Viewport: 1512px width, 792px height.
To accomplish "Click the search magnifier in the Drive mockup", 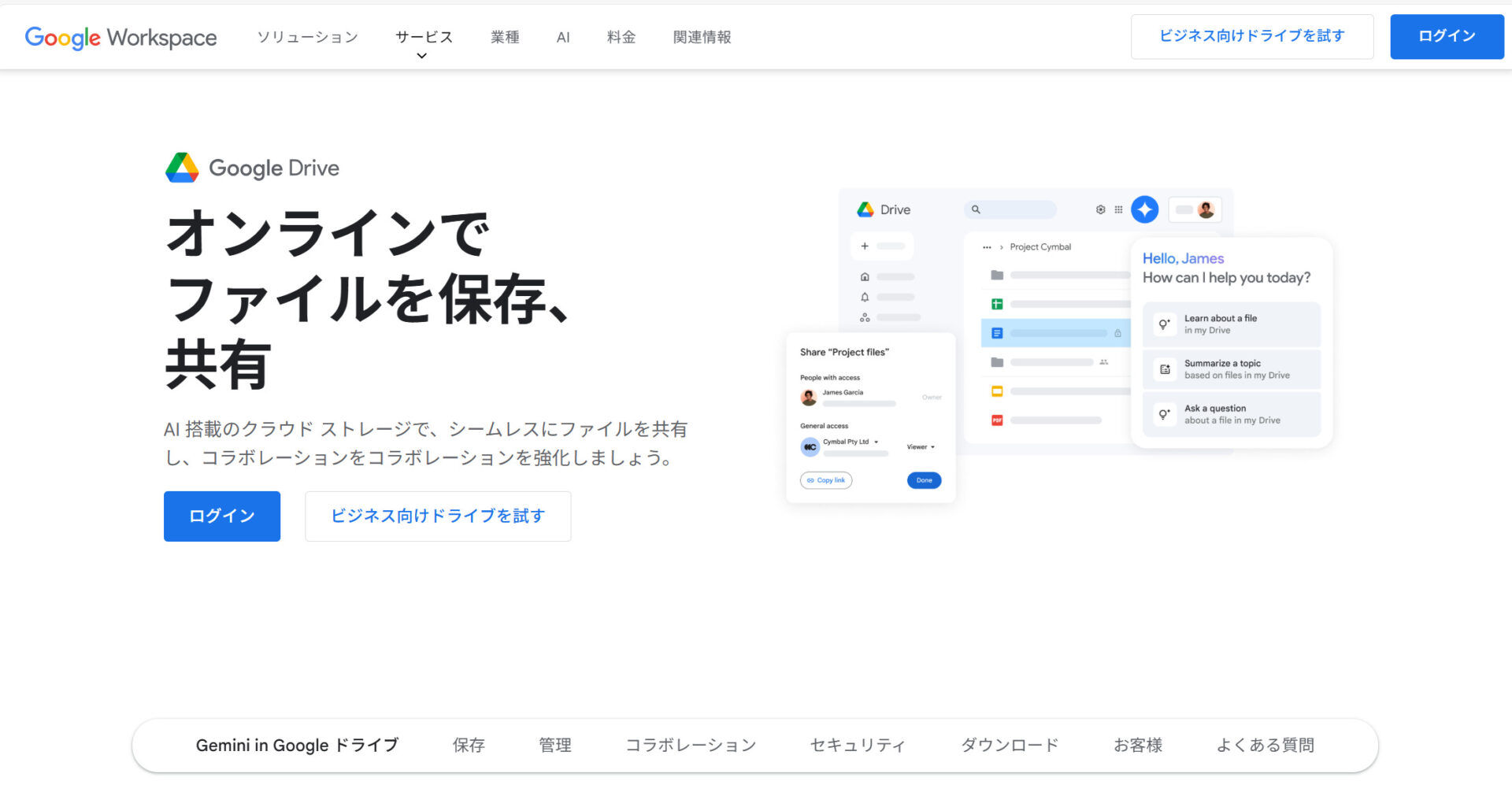I will point(975,209).
